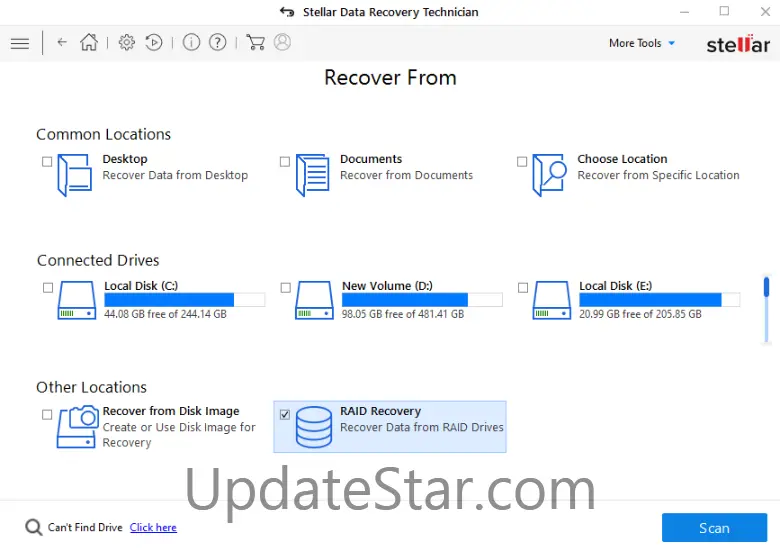Image resolution: width=780 pixels, height=551 pixels.
Task: Select the Choose Location search icon
Action: (549, 175)
